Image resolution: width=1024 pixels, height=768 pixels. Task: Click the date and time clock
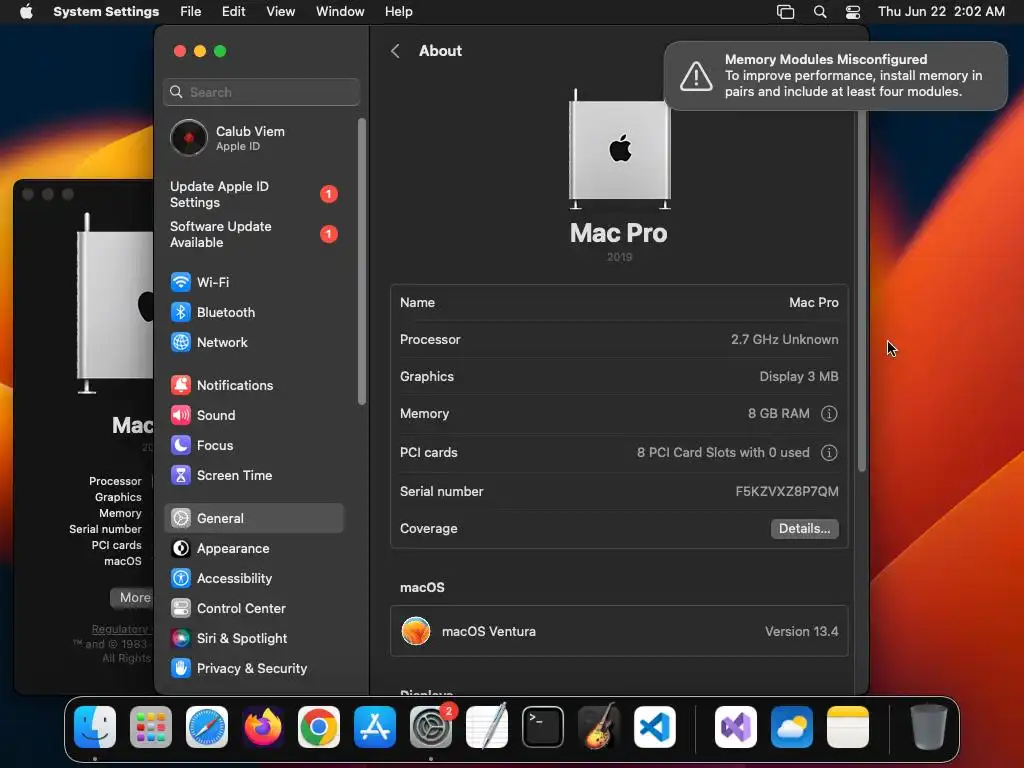pyautogui.click(x=941, y=12)
